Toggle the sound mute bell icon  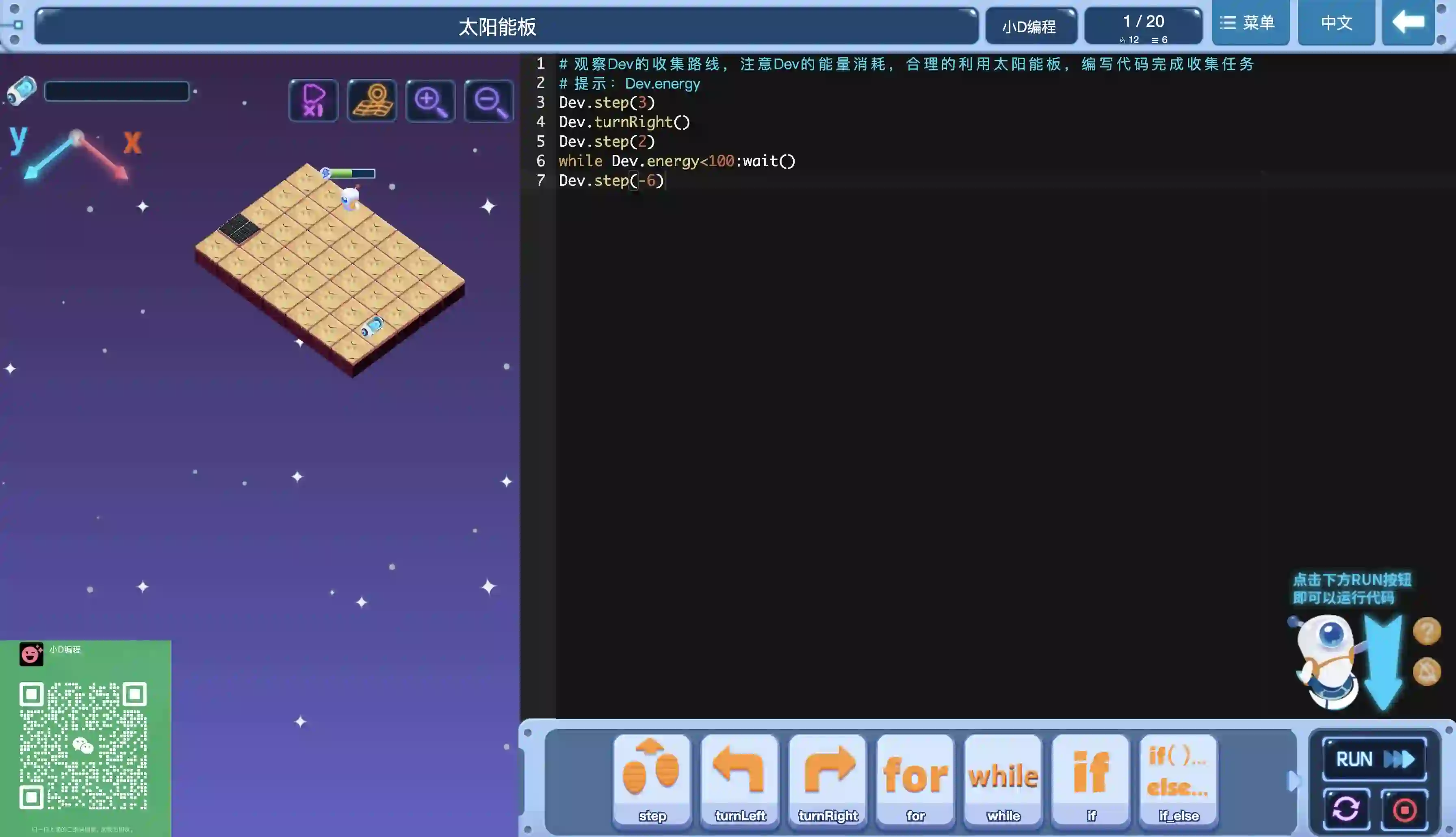click(1427, 671)
